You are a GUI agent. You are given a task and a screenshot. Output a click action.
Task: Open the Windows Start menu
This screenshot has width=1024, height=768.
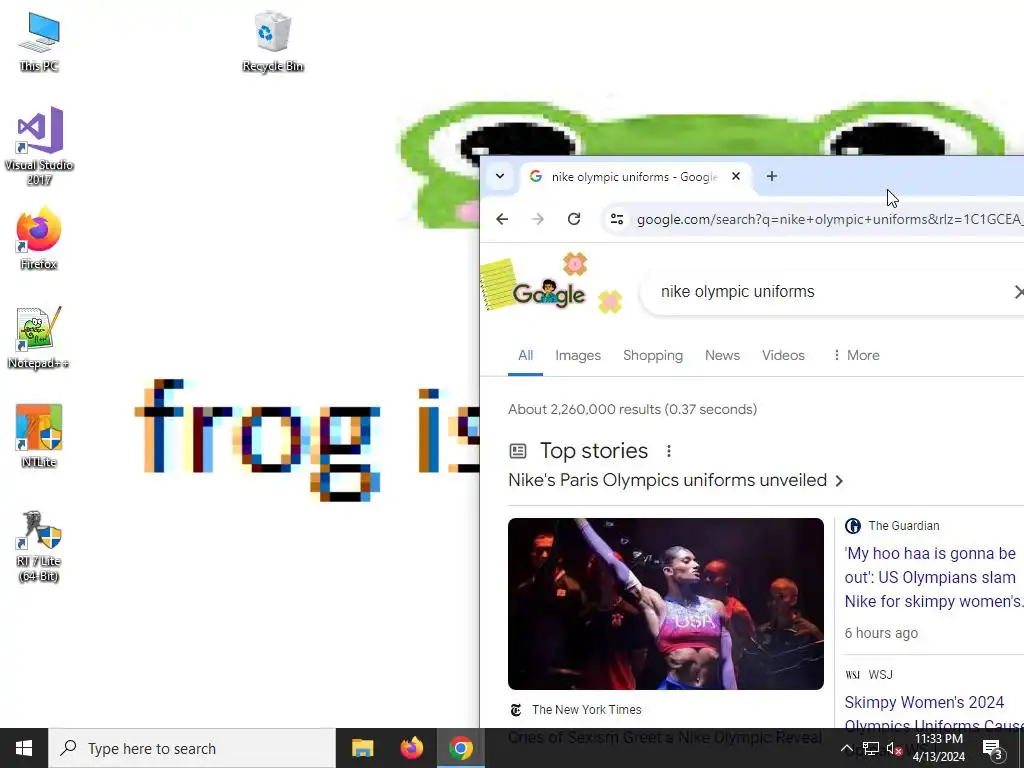[x=24, y=748]
